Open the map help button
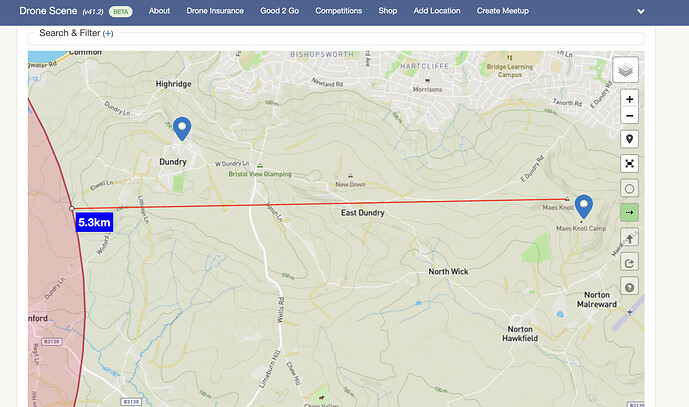The width and height of the screenshot is (689, 407). [x=629, y=287]
